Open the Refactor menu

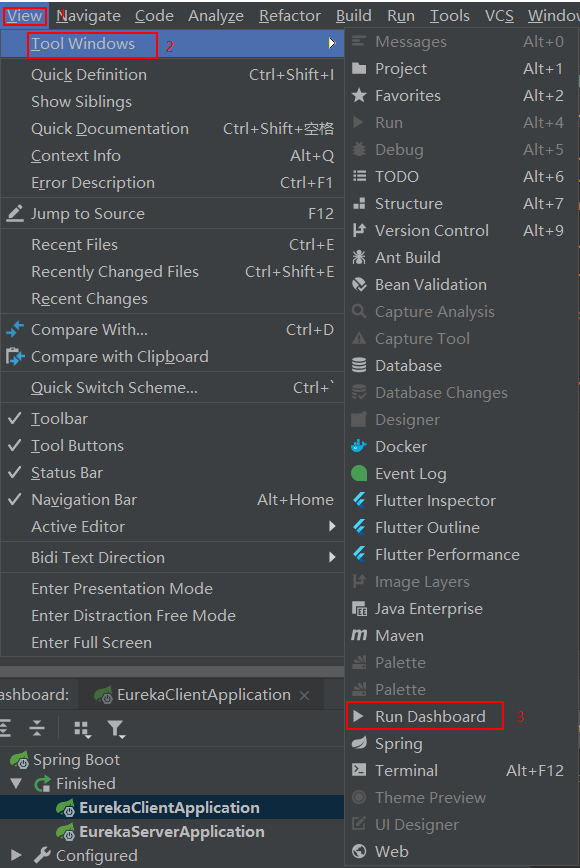289,16
